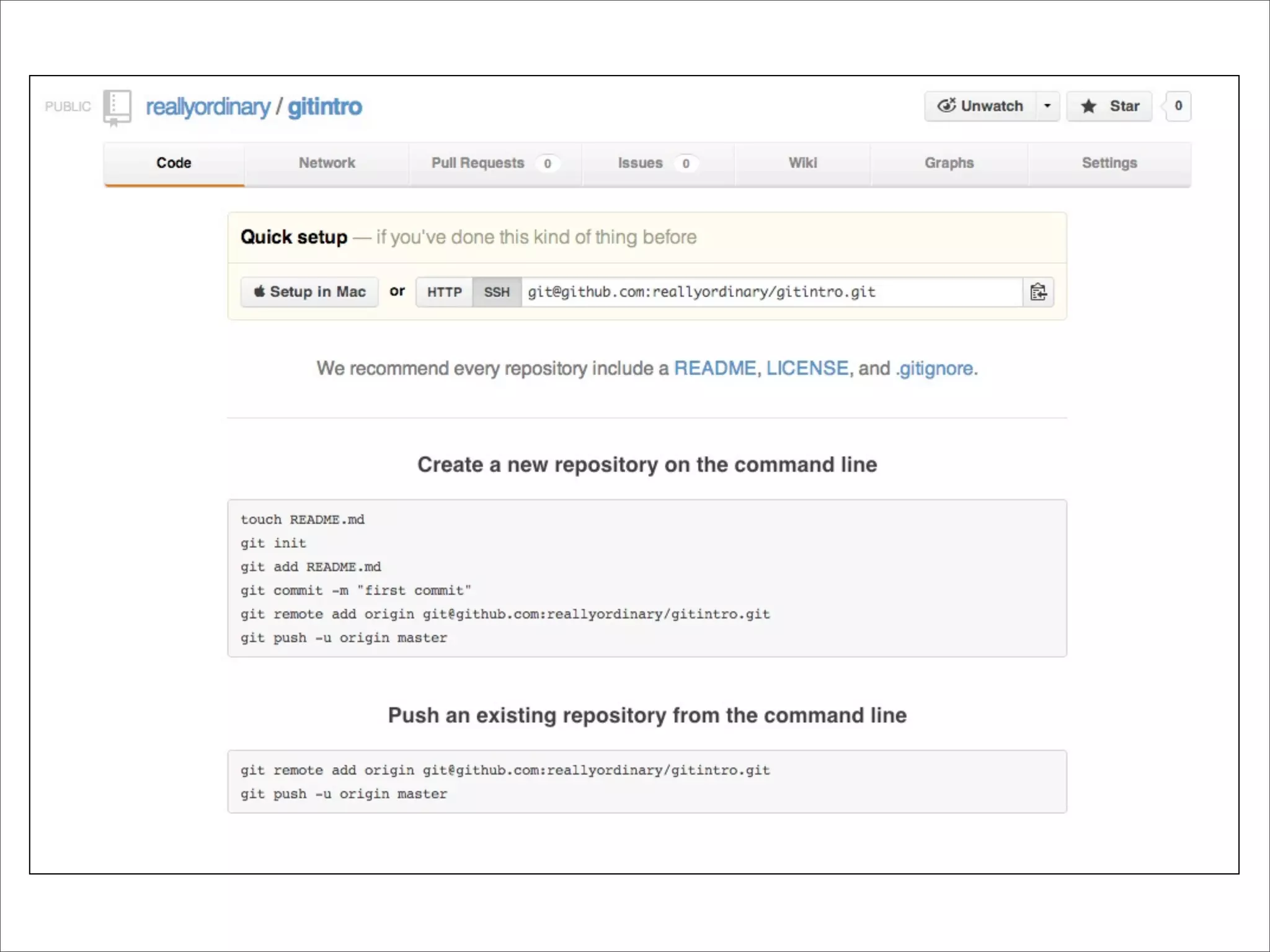Star the gitintro repository
1270x952 pixels.
click(x=1109, y=106)
